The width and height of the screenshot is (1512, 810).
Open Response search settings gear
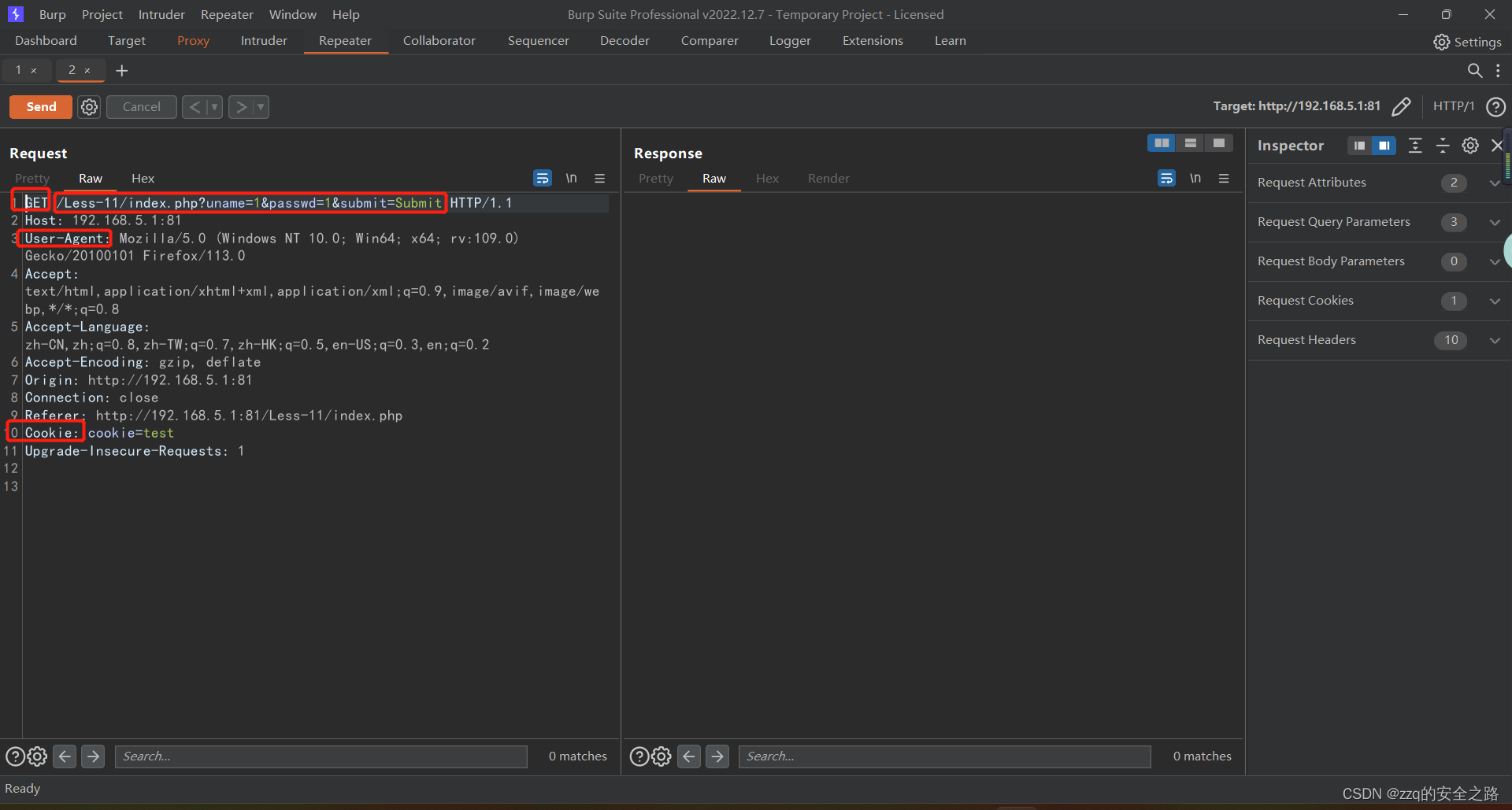click(661, 756)
